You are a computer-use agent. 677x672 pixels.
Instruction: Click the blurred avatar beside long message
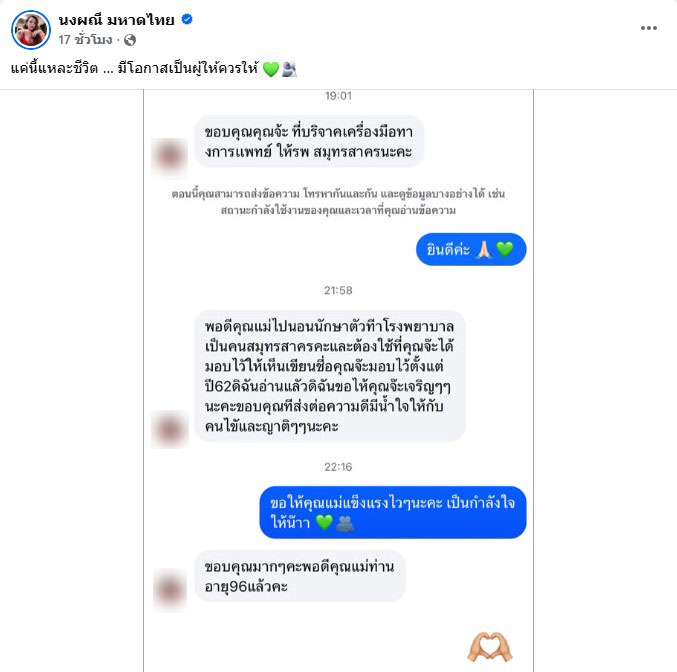point(170,429)
